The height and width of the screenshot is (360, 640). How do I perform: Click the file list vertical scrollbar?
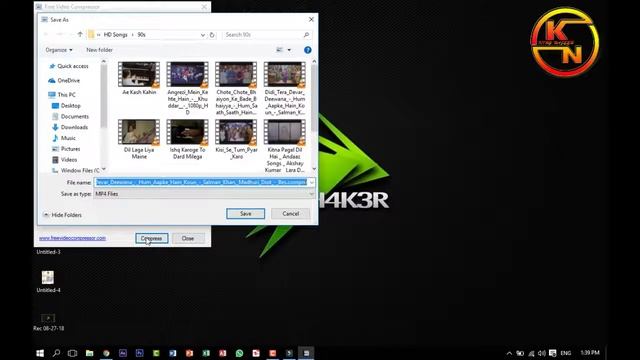coord(314,98)
